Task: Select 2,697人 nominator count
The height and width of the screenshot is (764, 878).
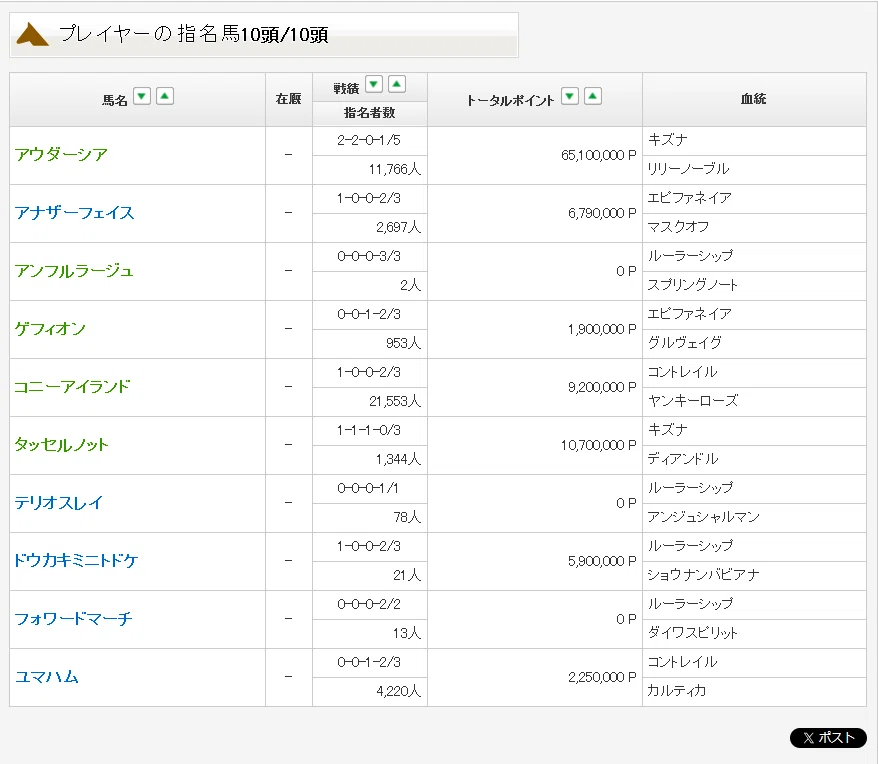Action: (x=398, y=227)
